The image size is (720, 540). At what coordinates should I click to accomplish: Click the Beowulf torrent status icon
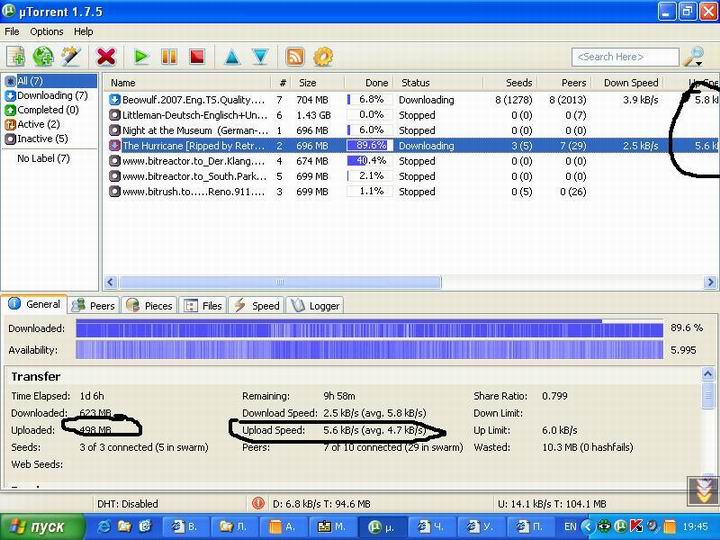tap(114, 100)
